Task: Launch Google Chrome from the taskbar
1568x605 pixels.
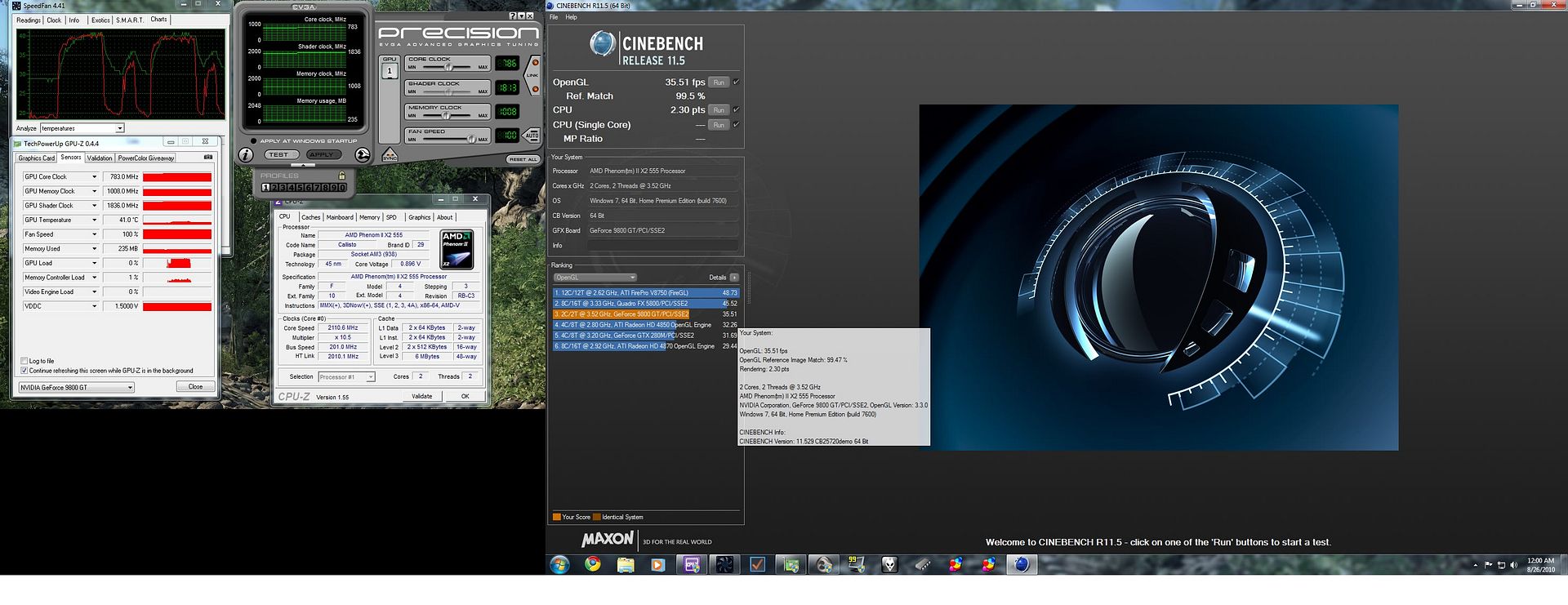Action: click(593, 564)
